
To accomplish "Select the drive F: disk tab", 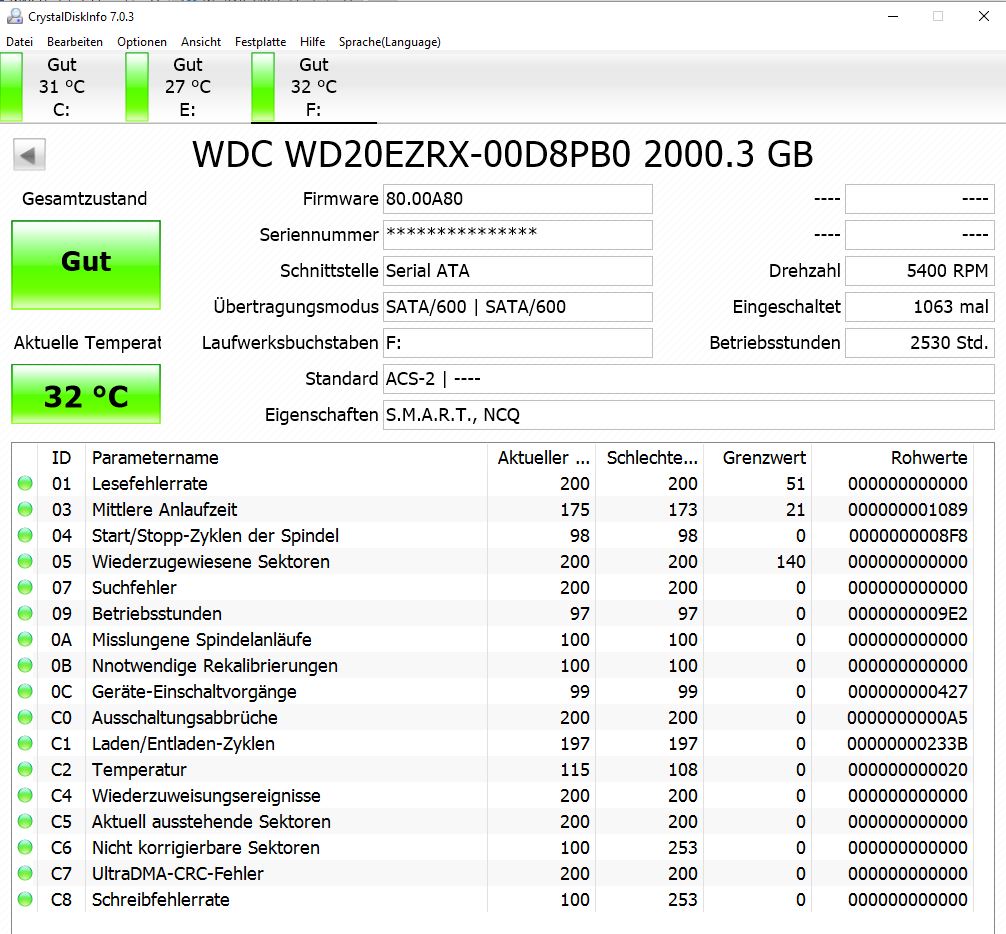I will [313, 87].
